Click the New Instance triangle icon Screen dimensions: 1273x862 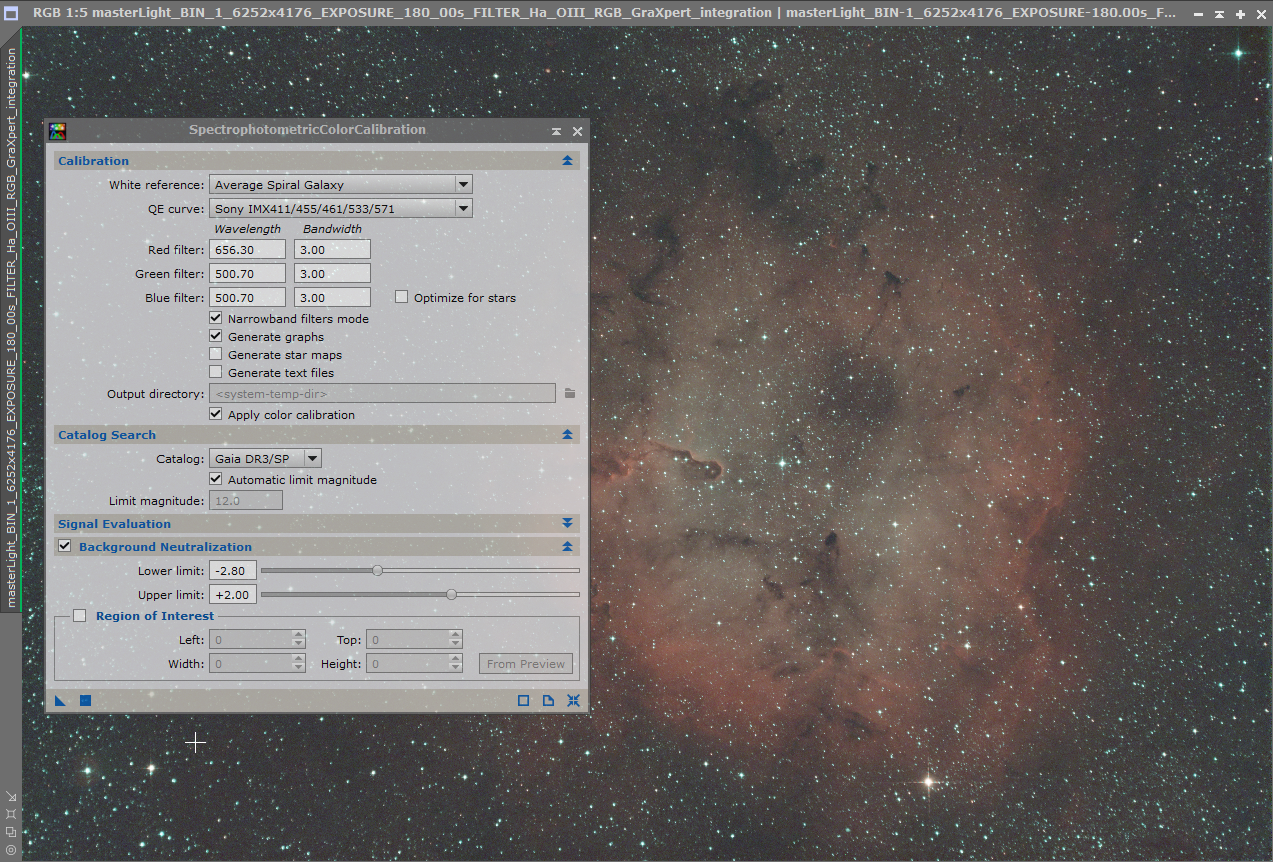pos(61,701)
